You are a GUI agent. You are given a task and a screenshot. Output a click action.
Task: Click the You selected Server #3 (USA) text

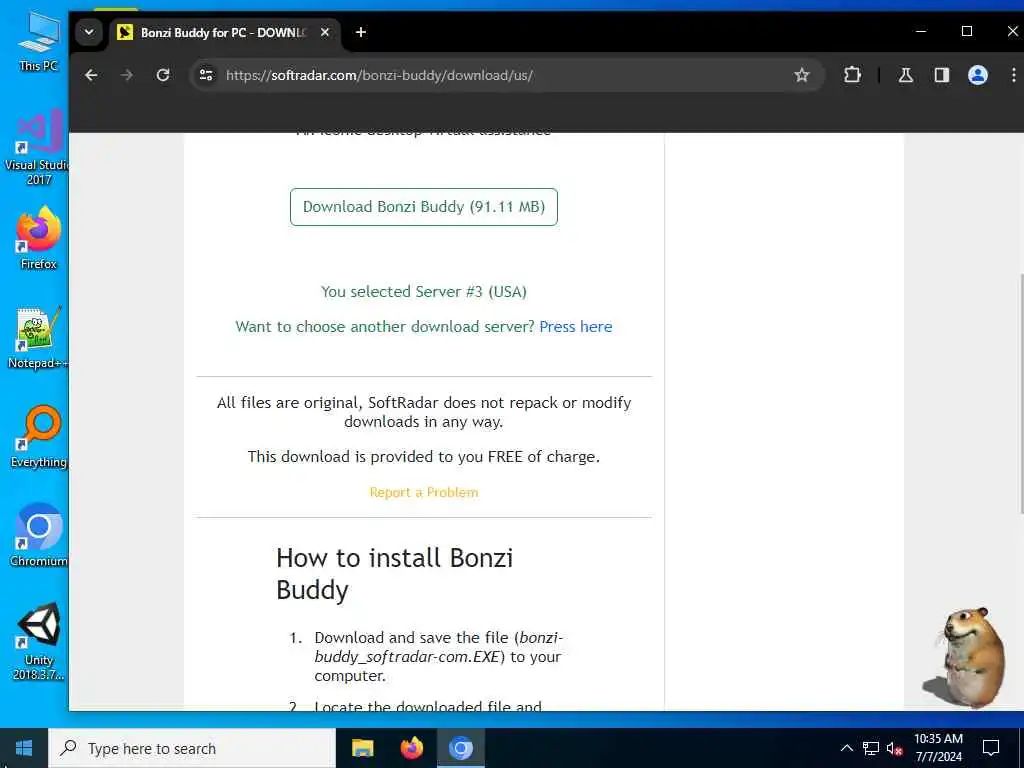[x=424, y=291]
